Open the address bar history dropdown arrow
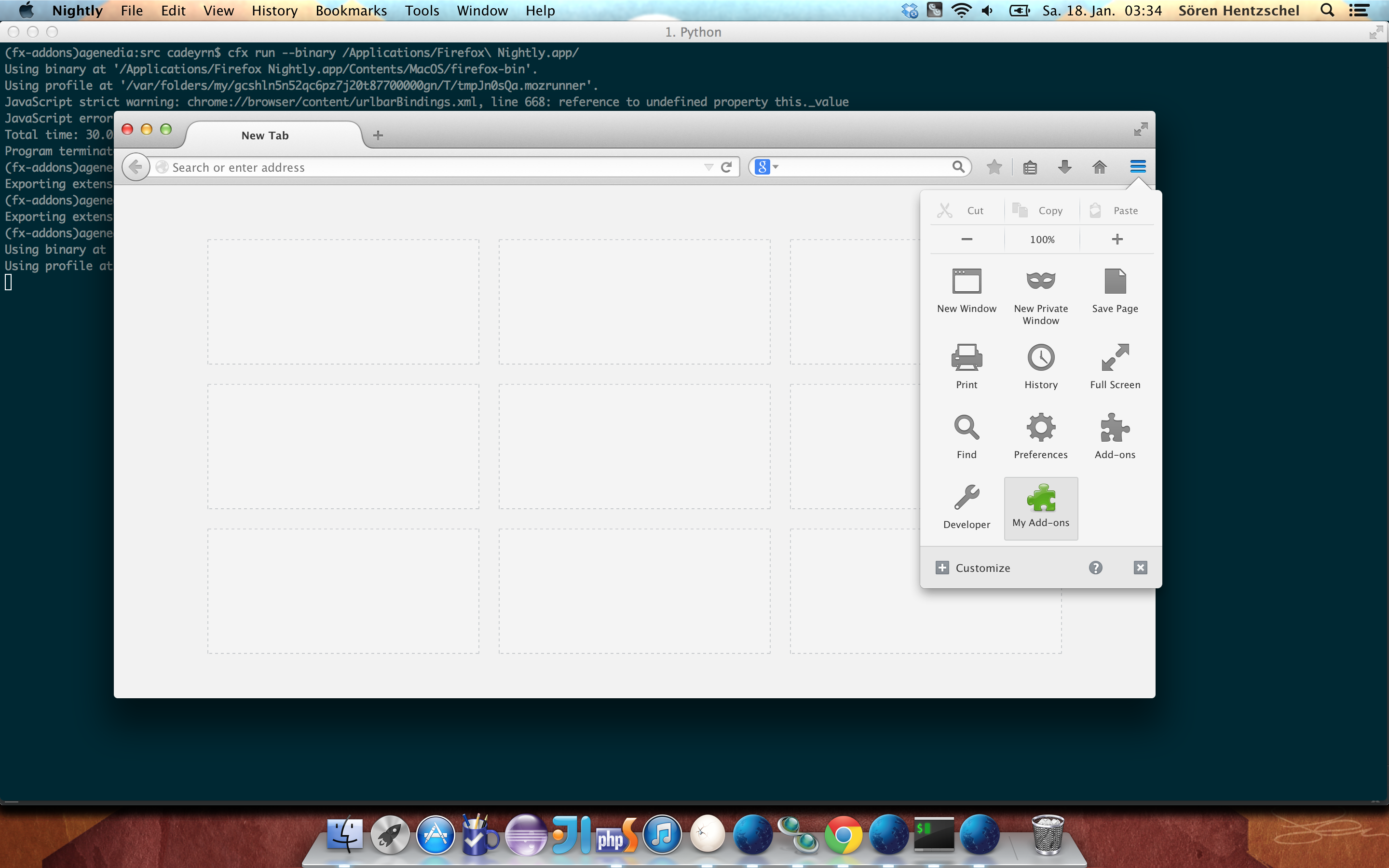Viewport: 1389px width, 868px height. pos(708,167)
